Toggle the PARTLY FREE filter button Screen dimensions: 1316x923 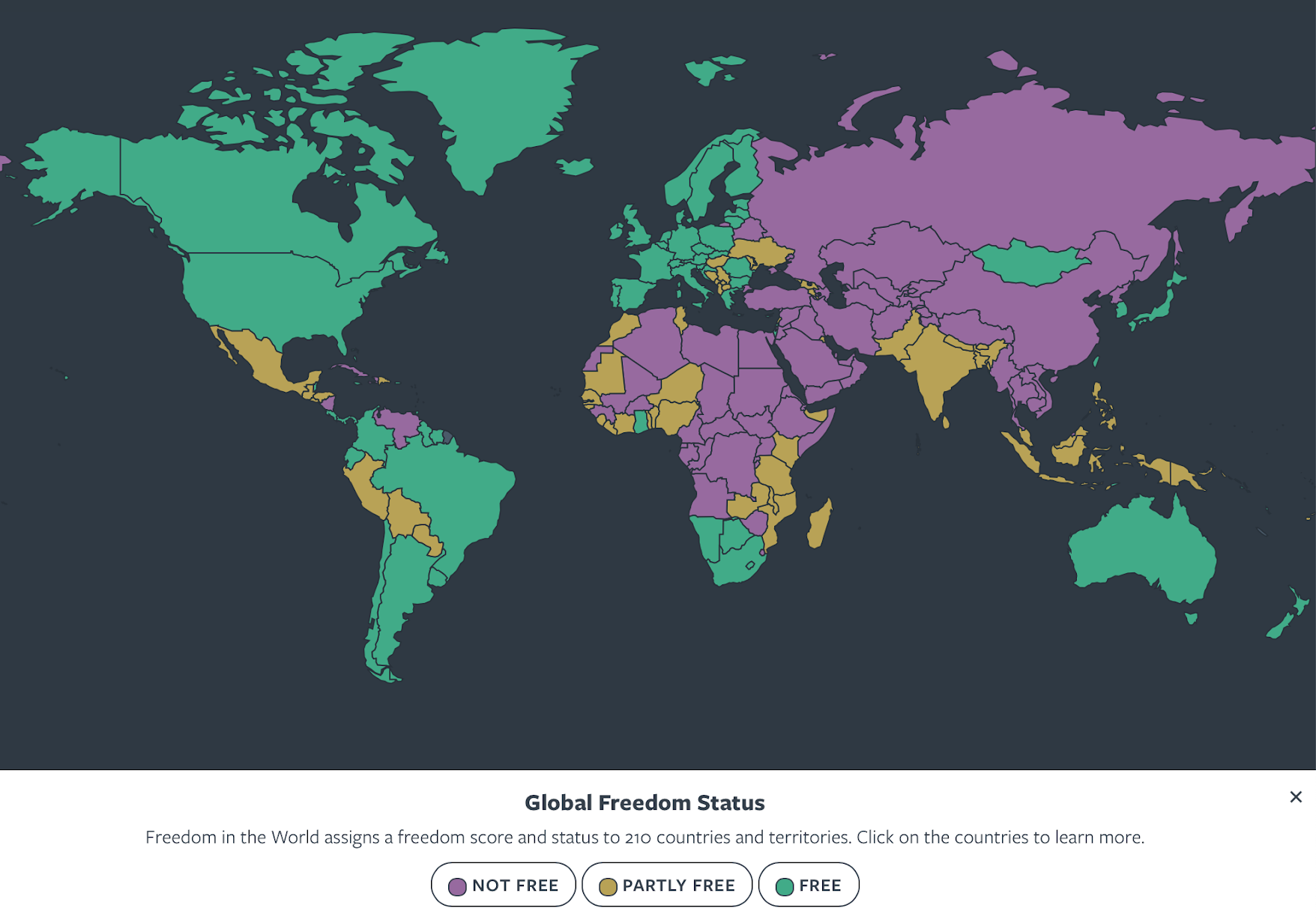pos(667,885)
